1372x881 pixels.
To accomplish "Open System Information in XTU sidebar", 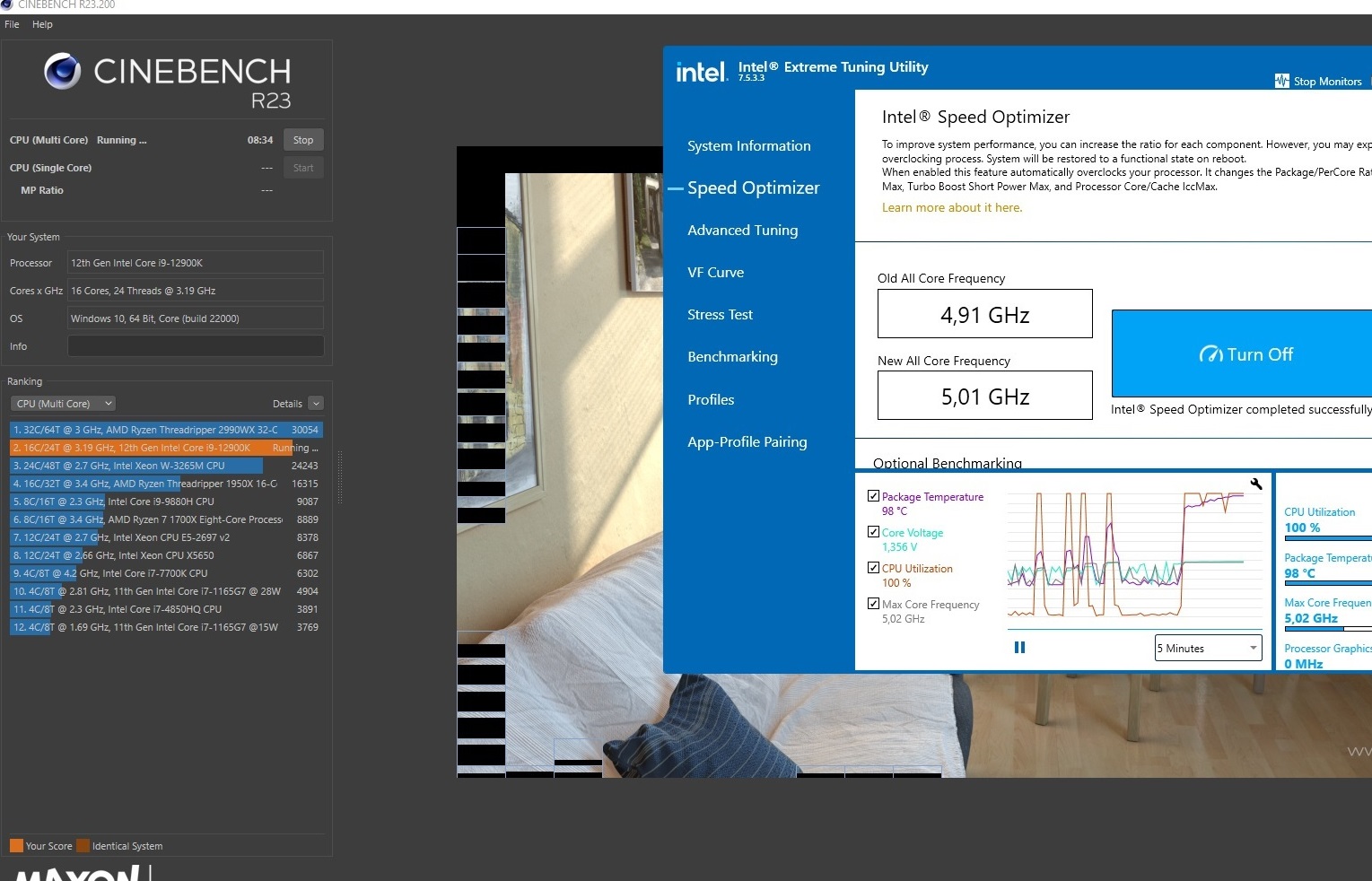I will pyautogui.click(x=748, y=145).
